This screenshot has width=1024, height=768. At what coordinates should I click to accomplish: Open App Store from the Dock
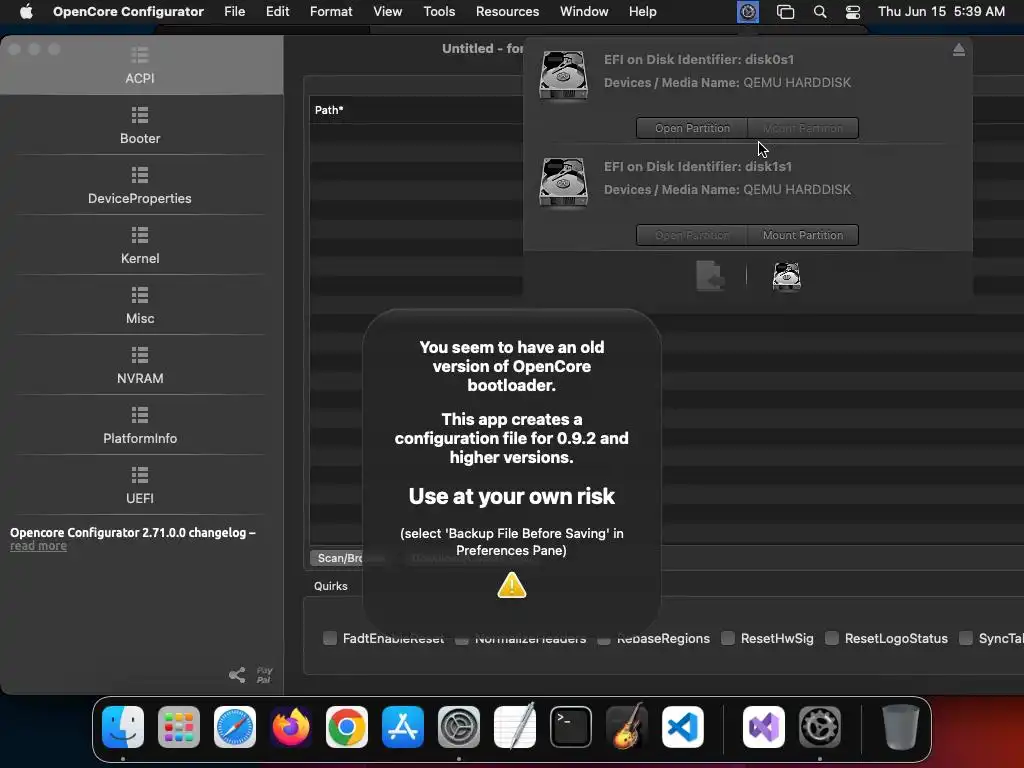[x=403, y=727]
